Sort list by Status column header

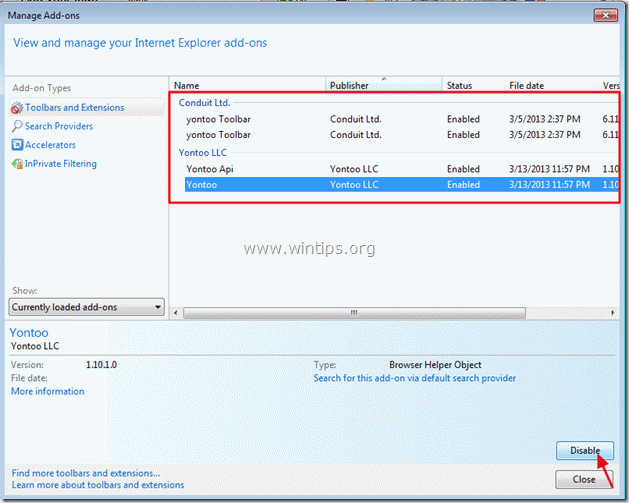click(473, 85)
